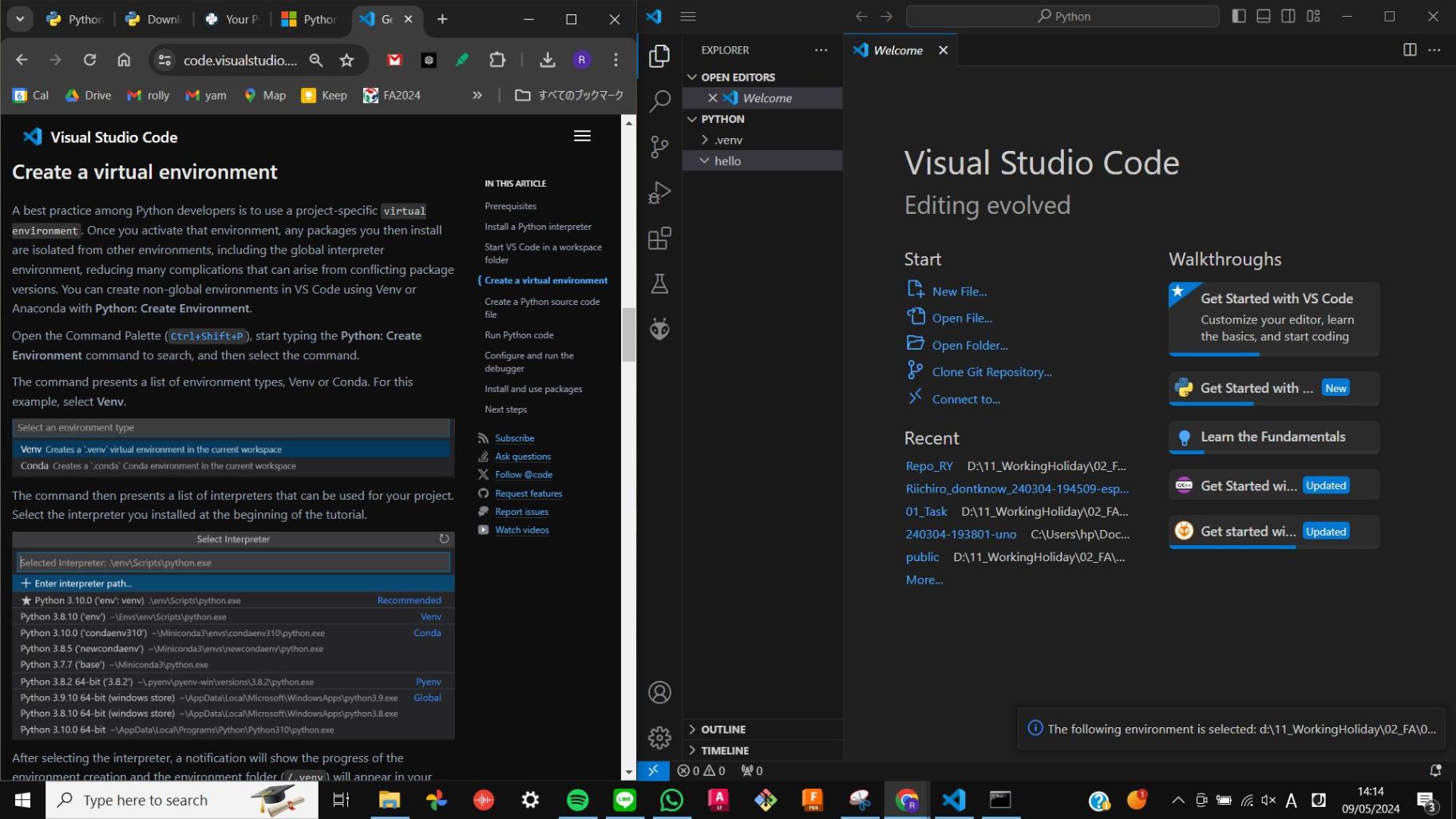Click errors and warnings status bar indicator

(x=701, y=770)
